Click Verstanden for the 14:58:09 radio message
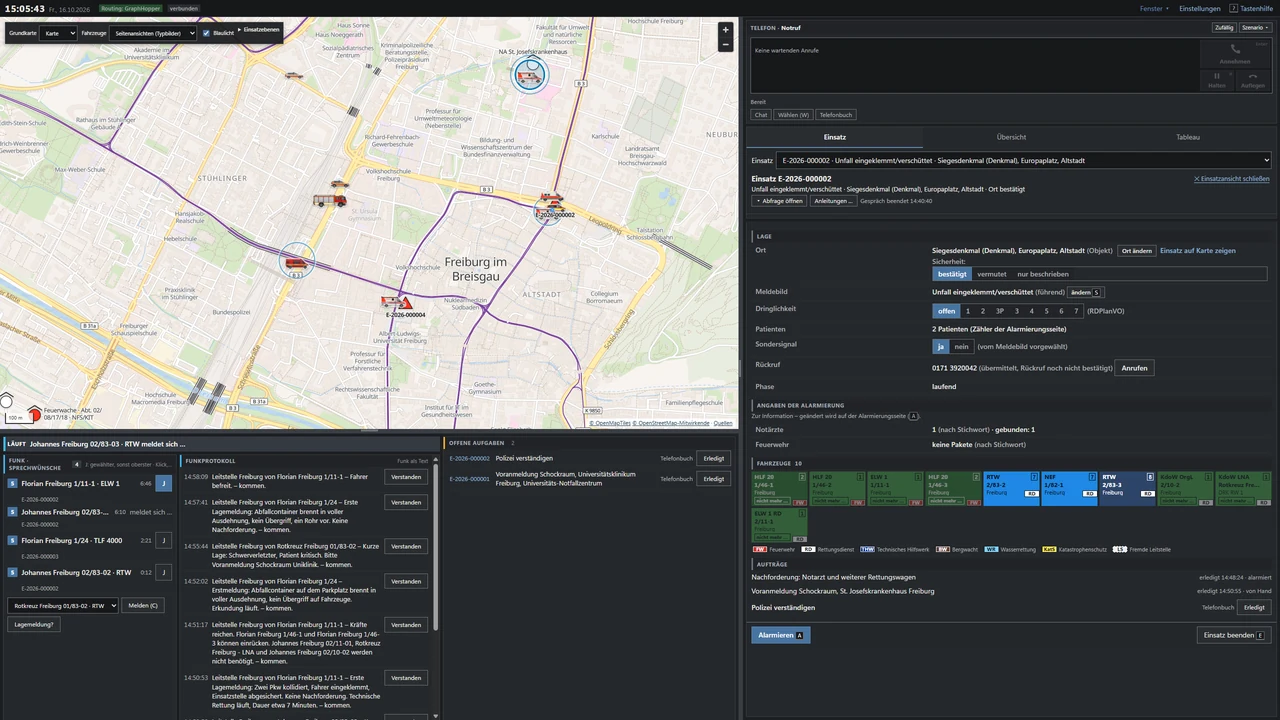 pos(406,477)
